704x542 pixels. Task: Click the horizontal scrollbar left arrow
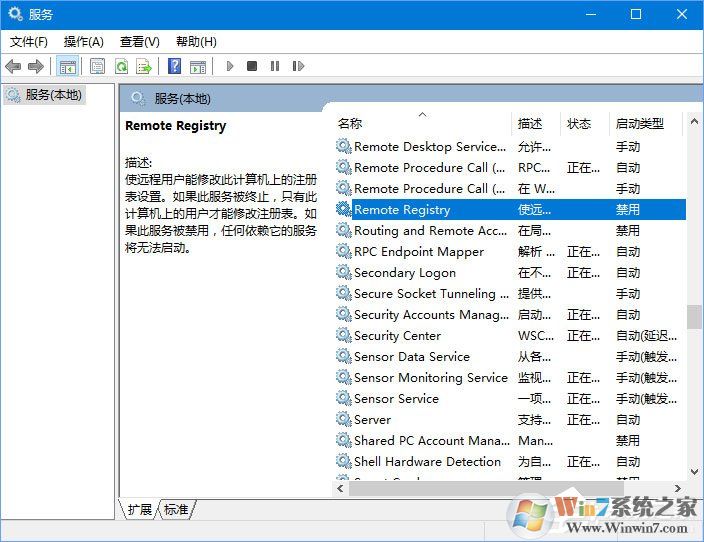[x=340, y=488]
